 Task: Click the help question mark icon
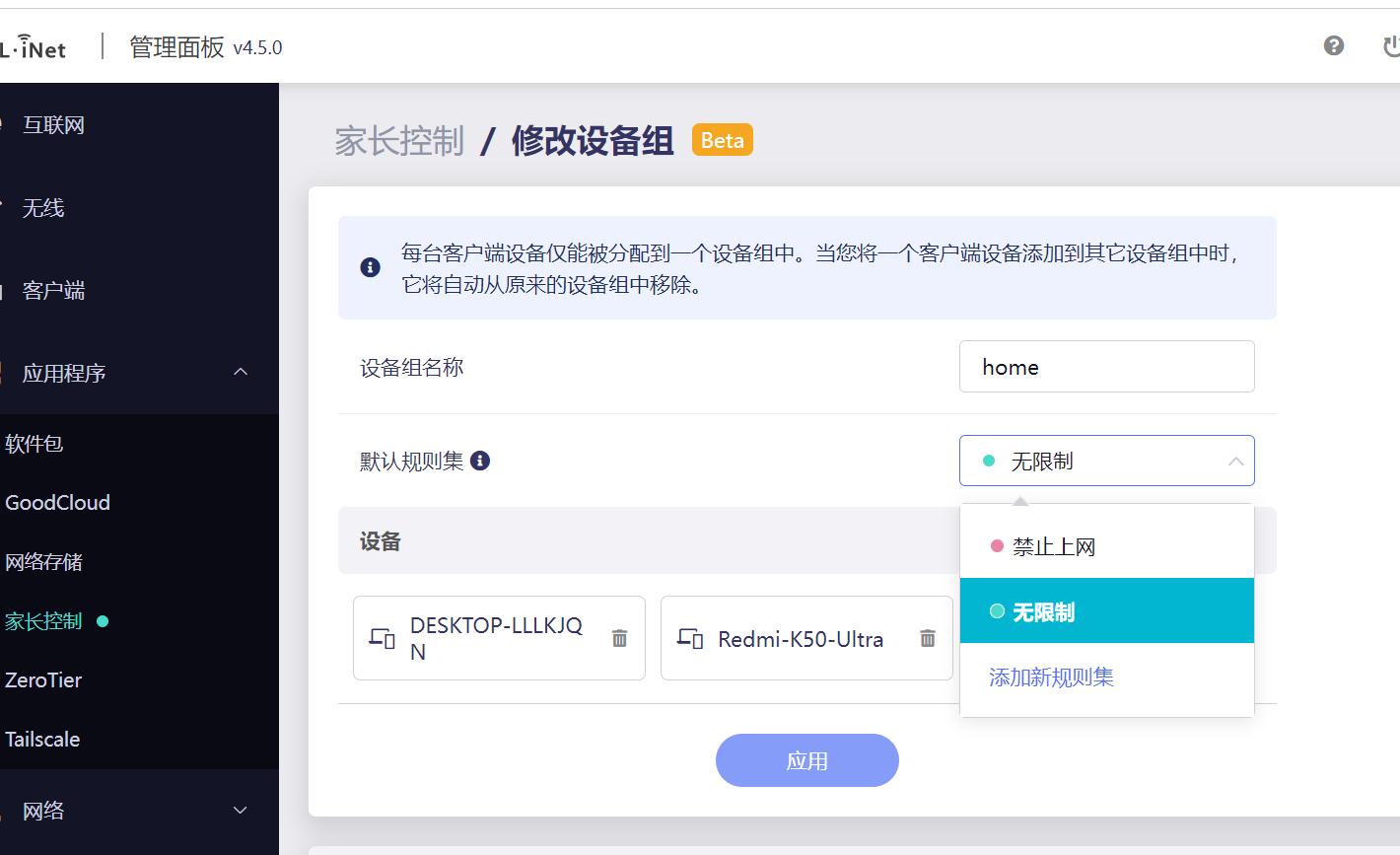coord(1333,45)
